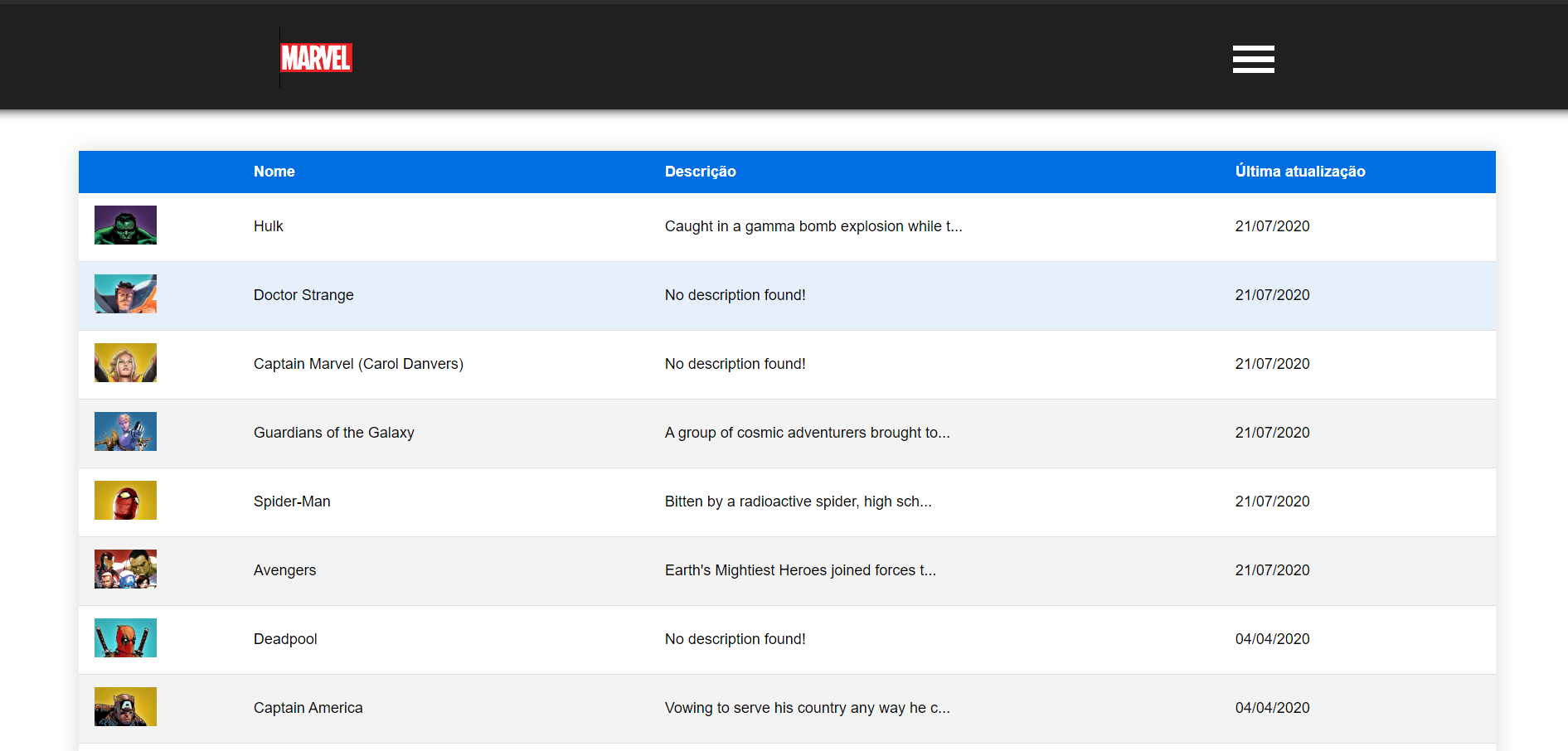Click the Marvel logo in the header

(316, 58)
